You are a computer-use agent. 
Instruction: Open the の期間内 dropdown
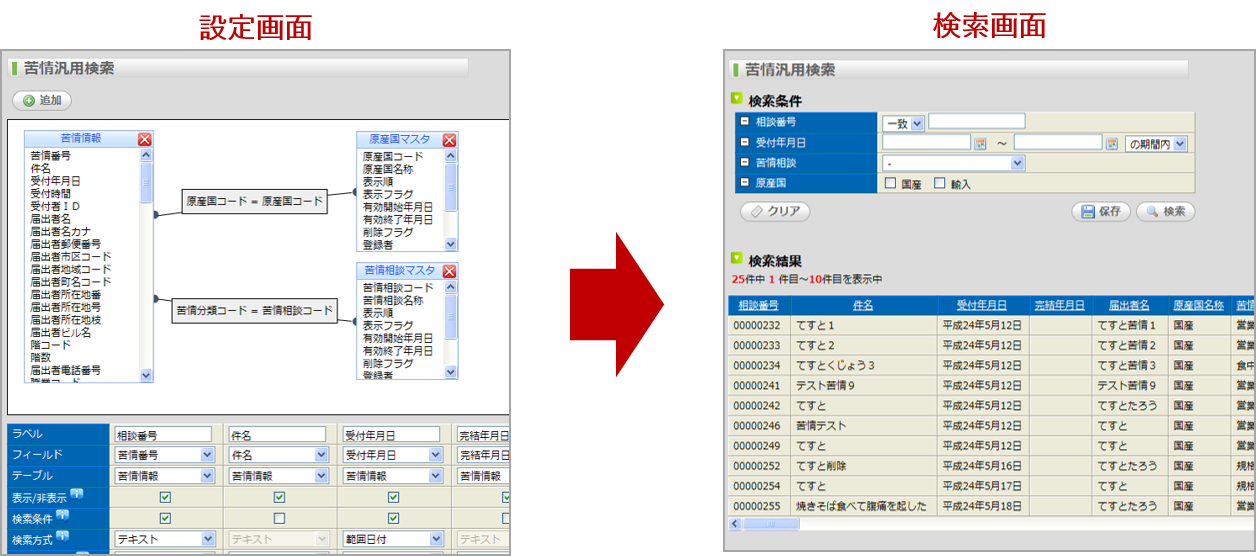pyautogui.click(x=1156, y=143)
